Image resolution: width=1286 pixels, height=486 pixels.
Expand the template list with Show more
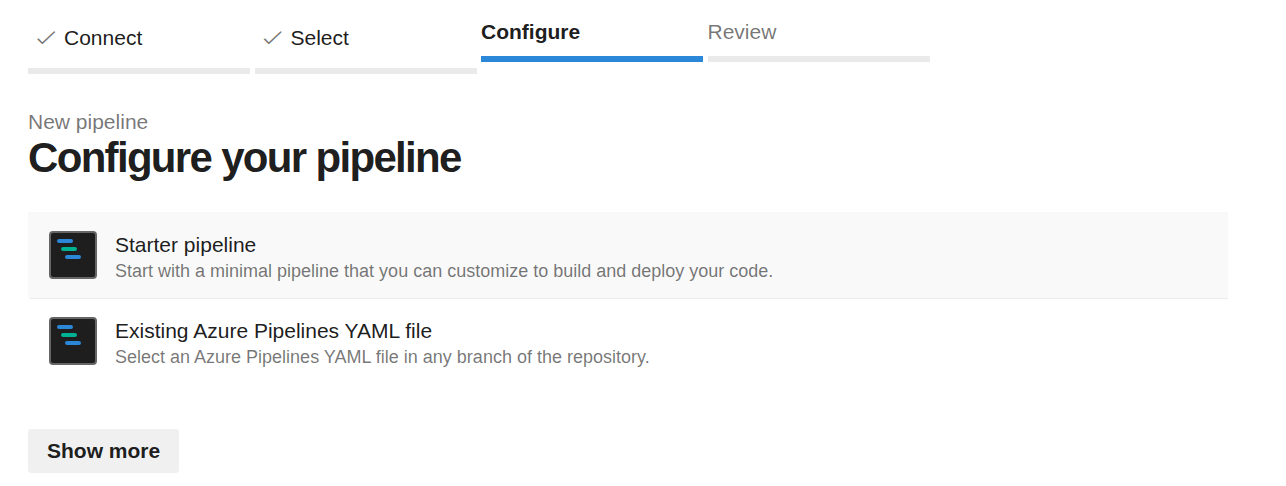click(x=103, y=451)
